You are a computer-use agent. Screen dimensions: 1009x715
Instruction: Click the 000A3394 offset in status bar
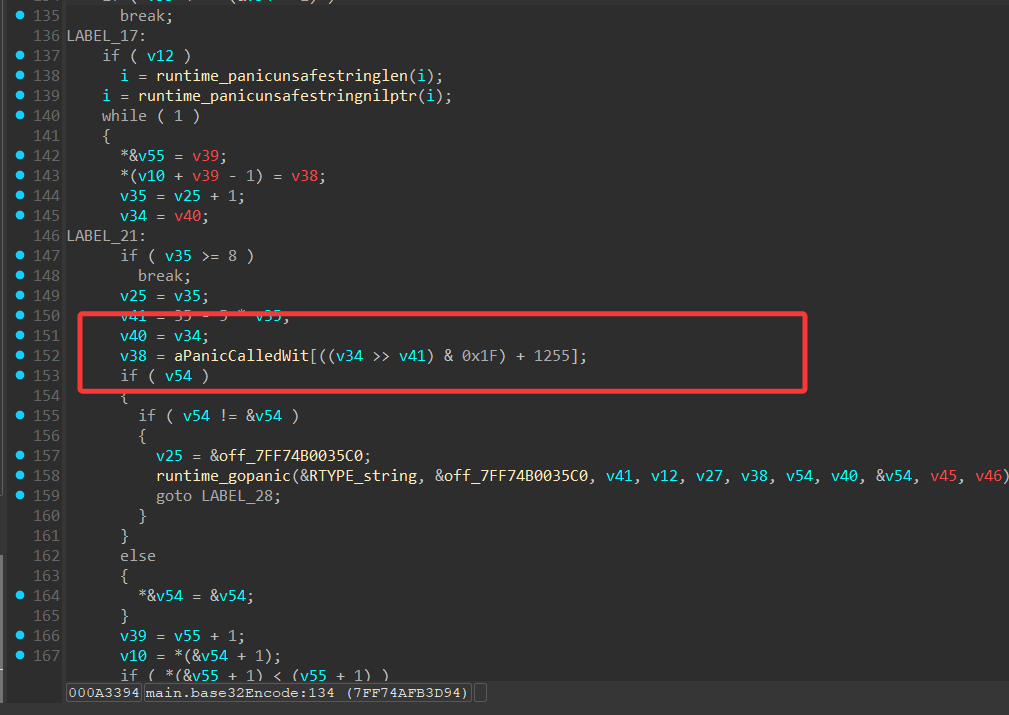(x=103, y=692)
